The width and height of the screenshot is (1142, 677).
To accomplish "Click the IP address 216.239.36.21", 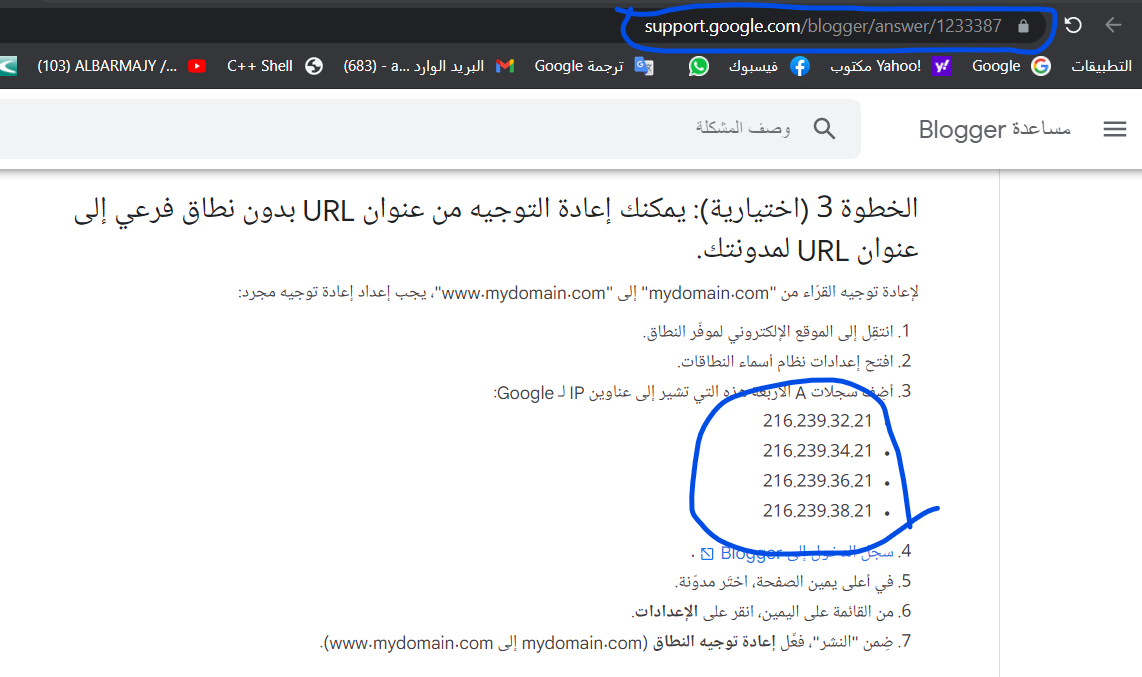I will (817, 480).
